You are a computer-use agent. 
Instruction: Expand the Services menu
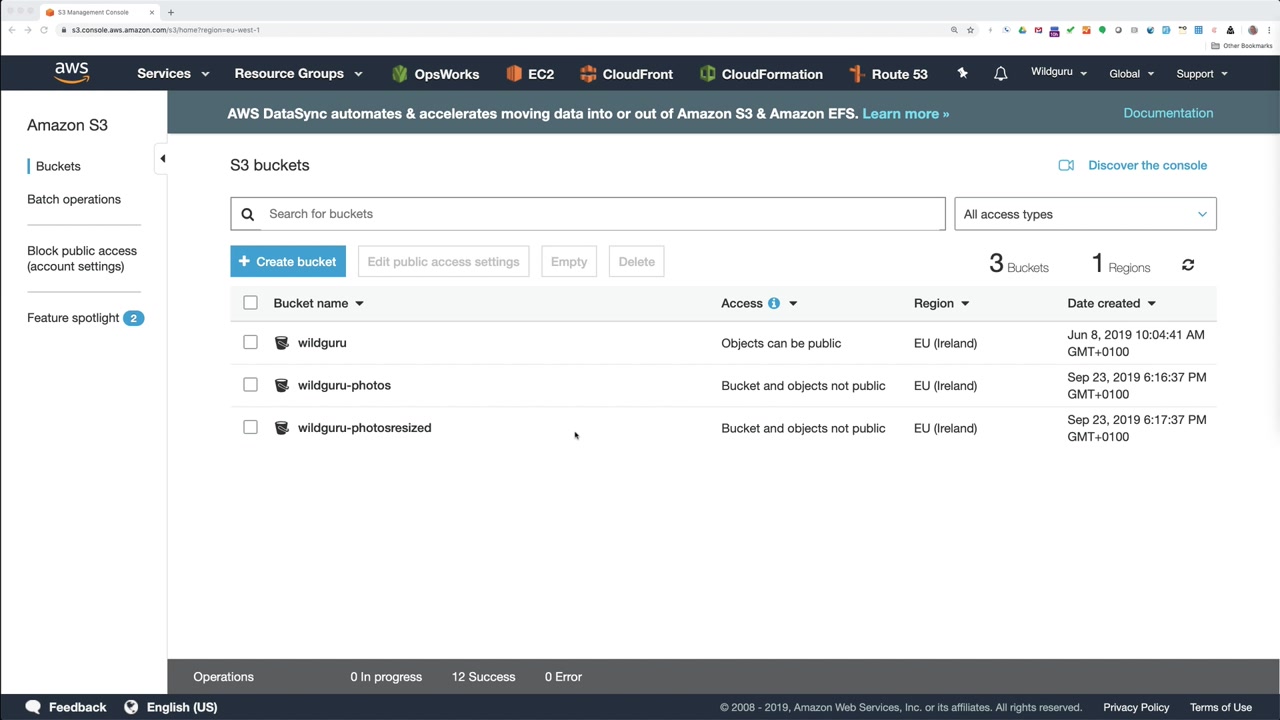173,74
